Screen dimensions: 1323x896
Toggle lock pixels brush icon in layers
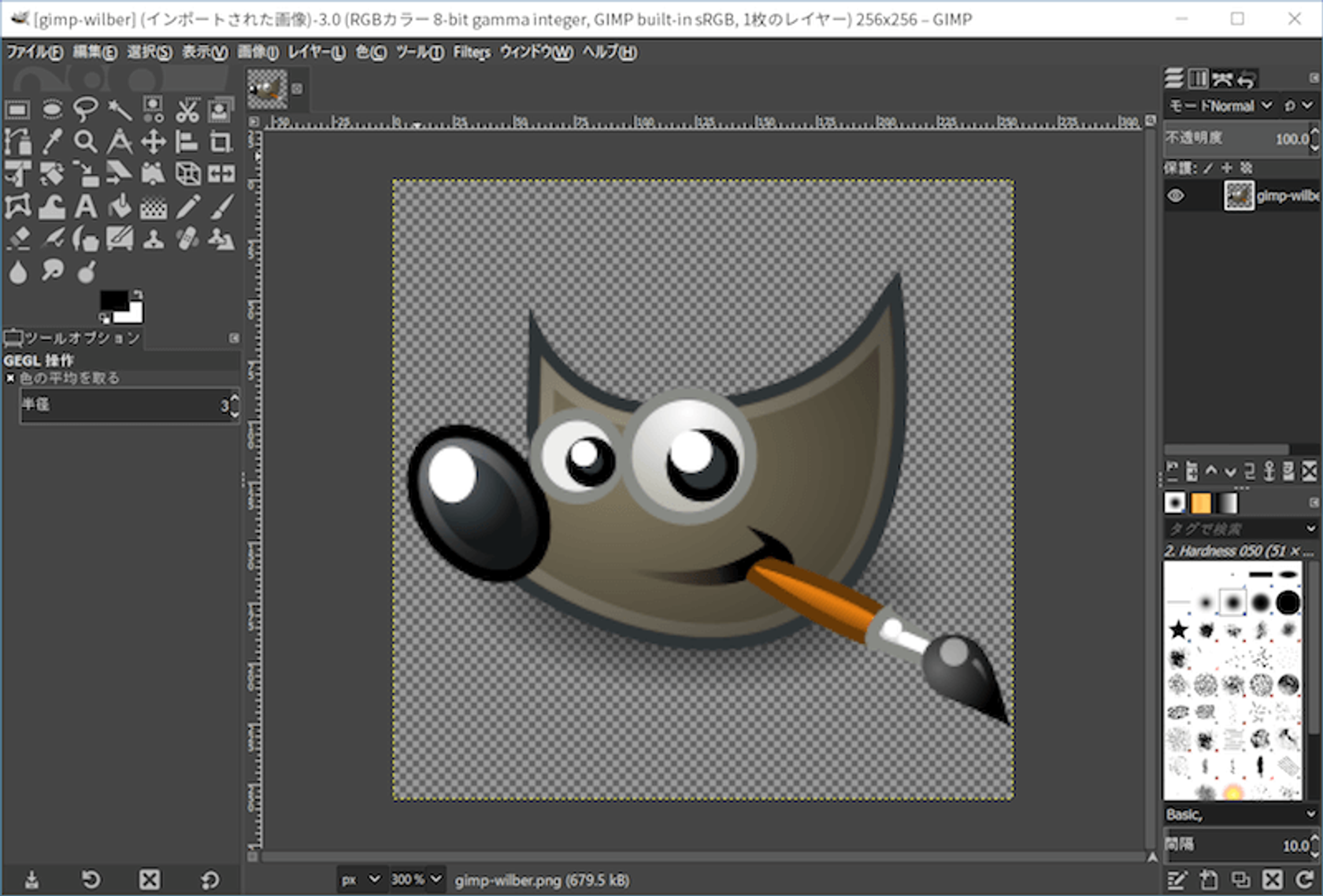point(1208,168)
